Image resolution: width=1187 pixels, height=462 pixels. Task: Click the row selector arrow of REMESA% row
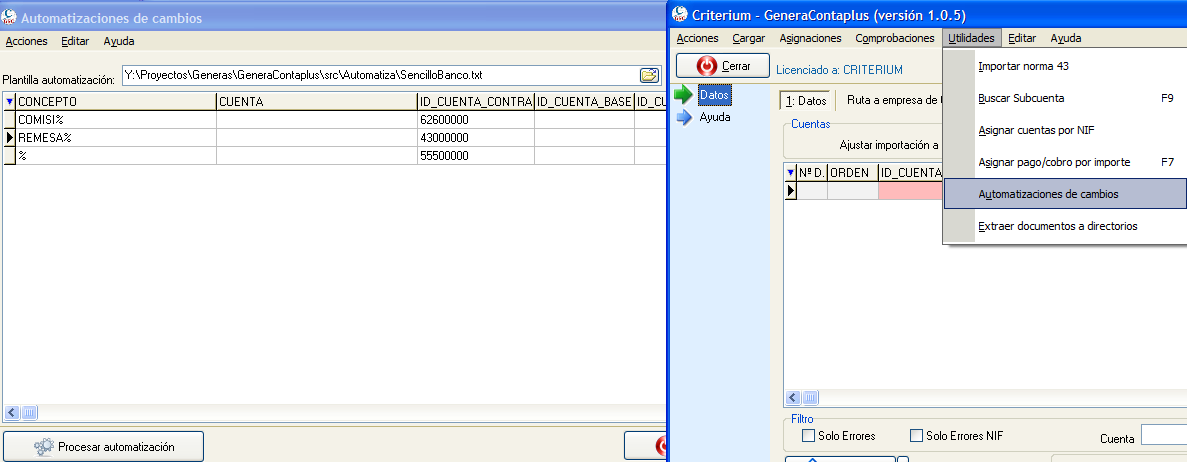click(10, 138)
